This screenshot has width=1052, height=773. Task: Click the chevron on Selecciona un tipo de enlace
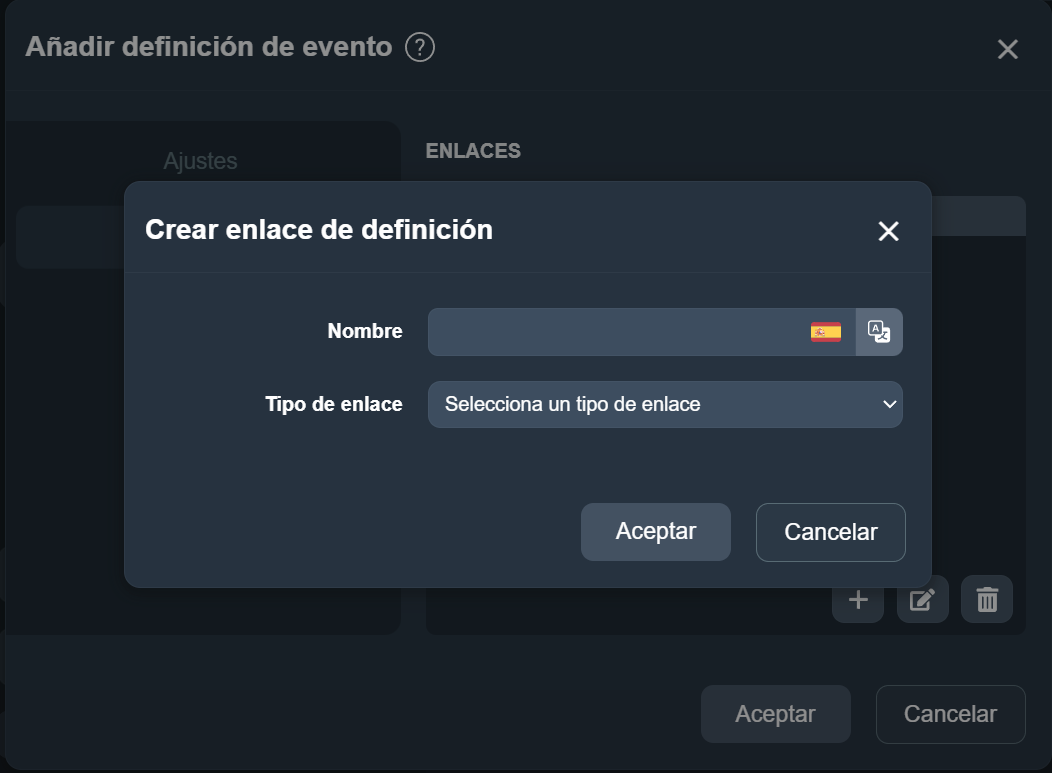(890, 404)
